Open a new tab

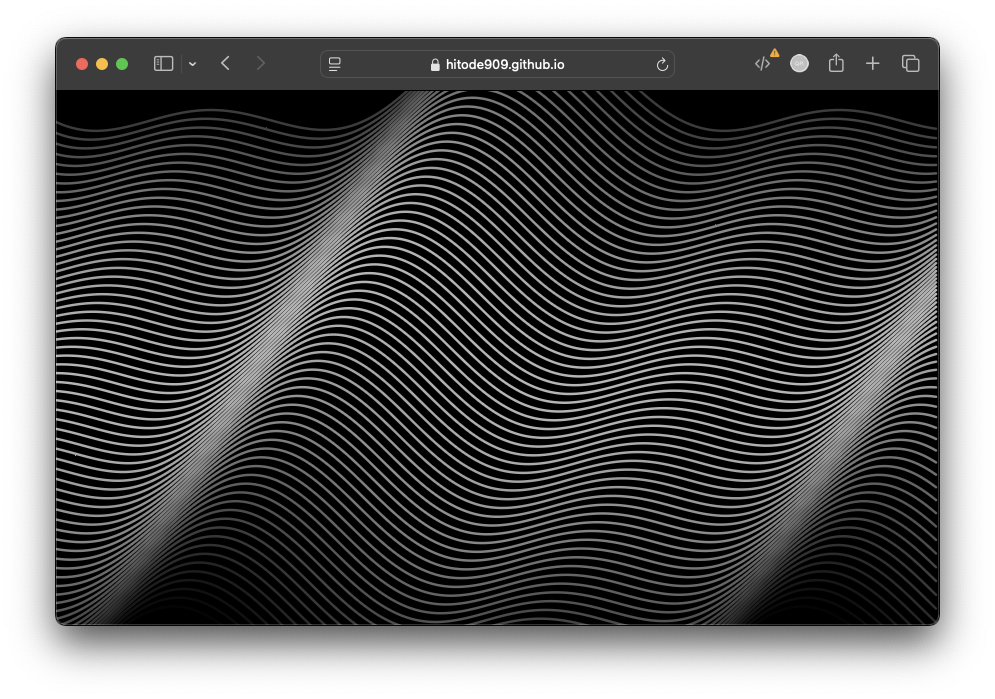(873, 63)
